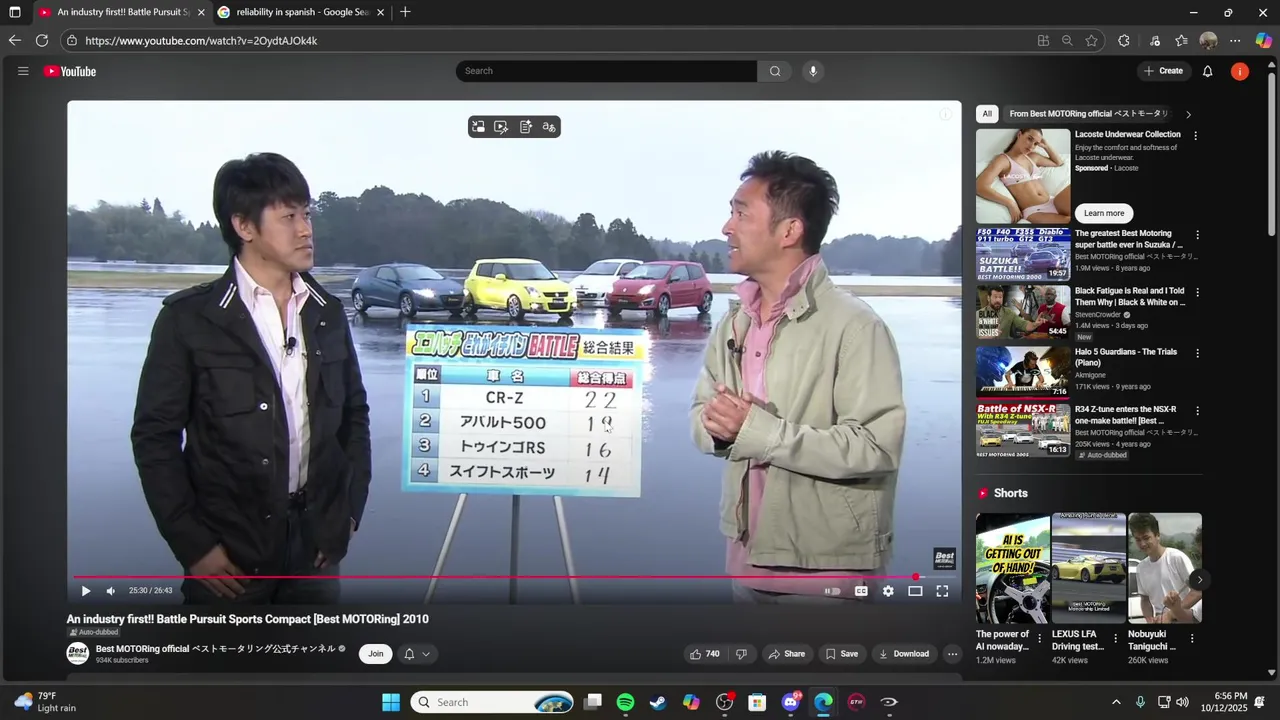
Task: Click the Create button
Action: (x=1164, y=71)
